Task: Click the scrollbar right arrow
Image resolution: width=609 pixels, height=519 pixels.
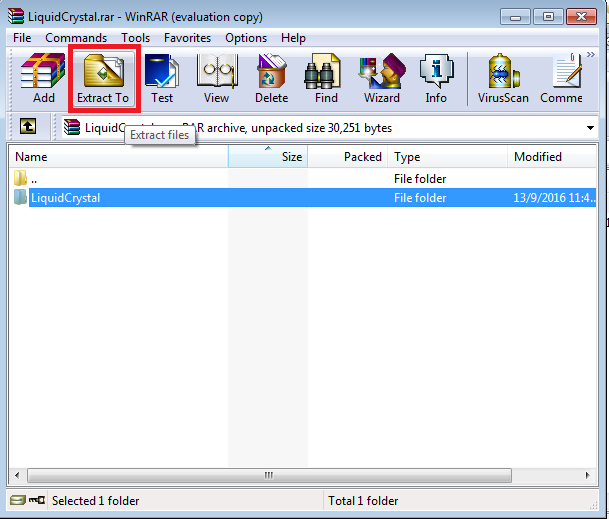Action: [x=587, y=475]
